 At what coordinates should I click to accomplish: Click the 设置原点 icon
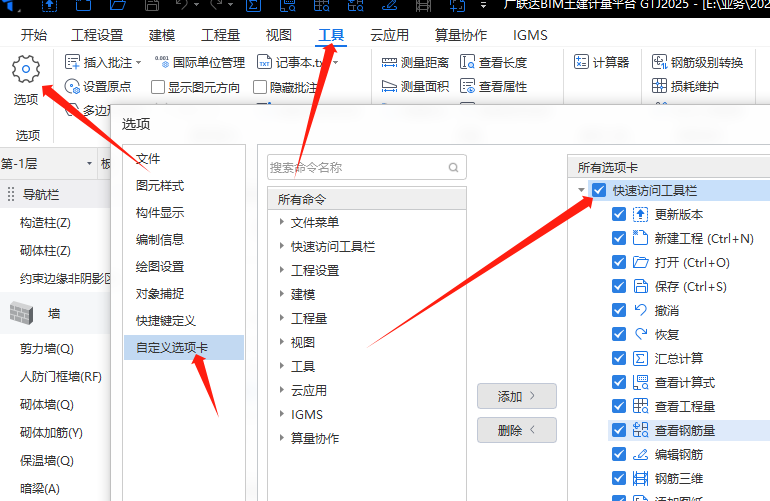coord(72,87)
